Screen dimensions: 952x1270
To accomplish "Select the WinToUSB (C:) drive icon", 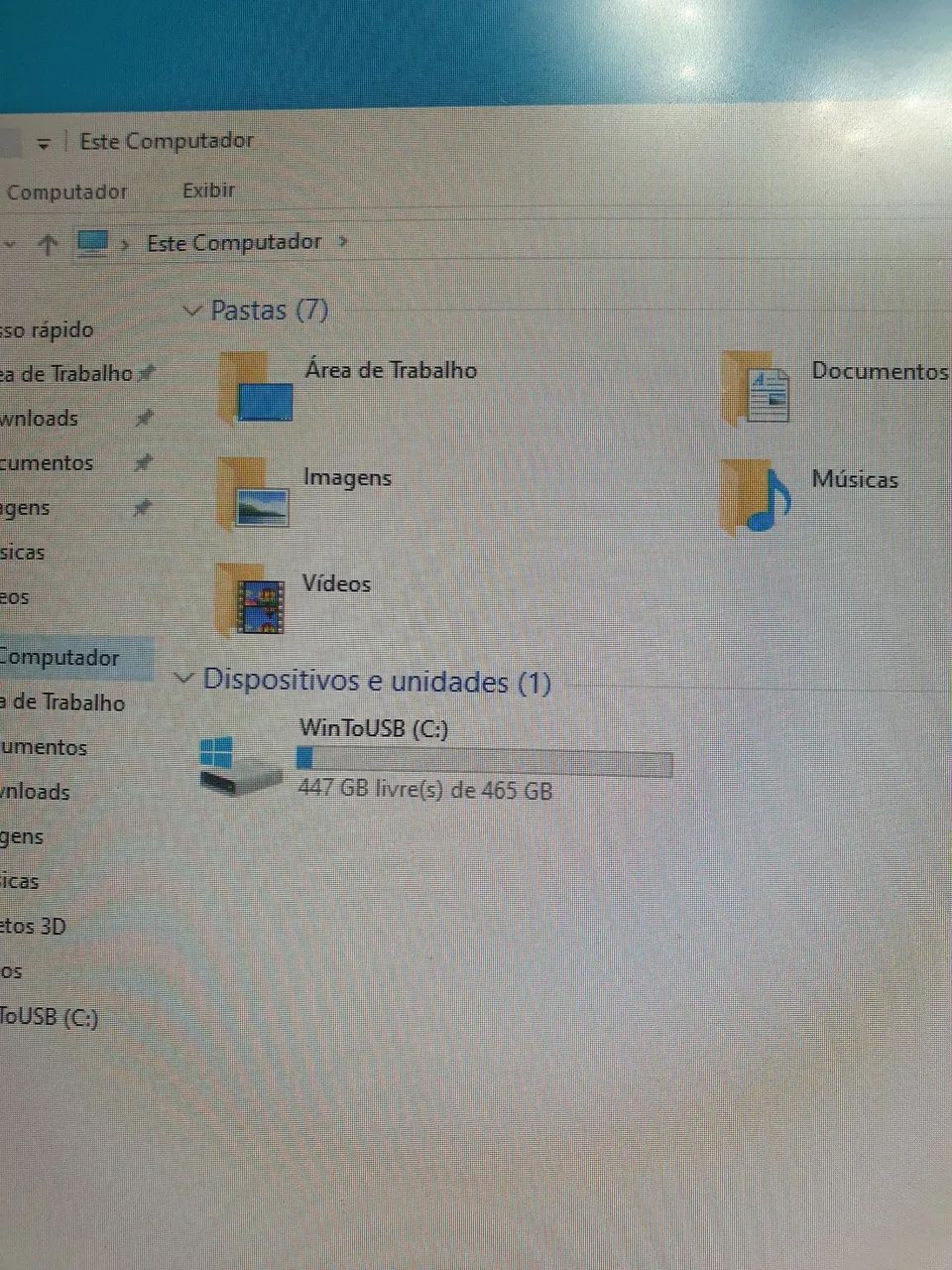I will pyautogui.click(x=240, y=764).
